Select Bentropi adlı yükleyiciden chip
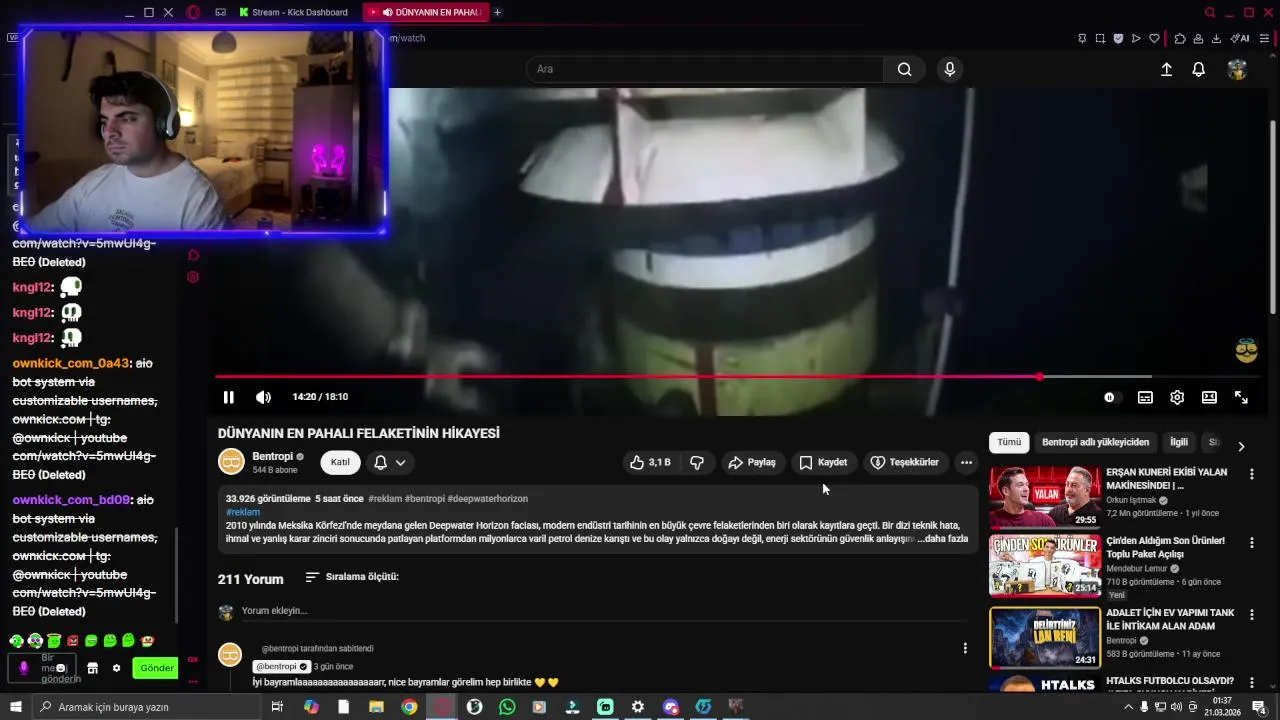 click(x=1096, y=442)
